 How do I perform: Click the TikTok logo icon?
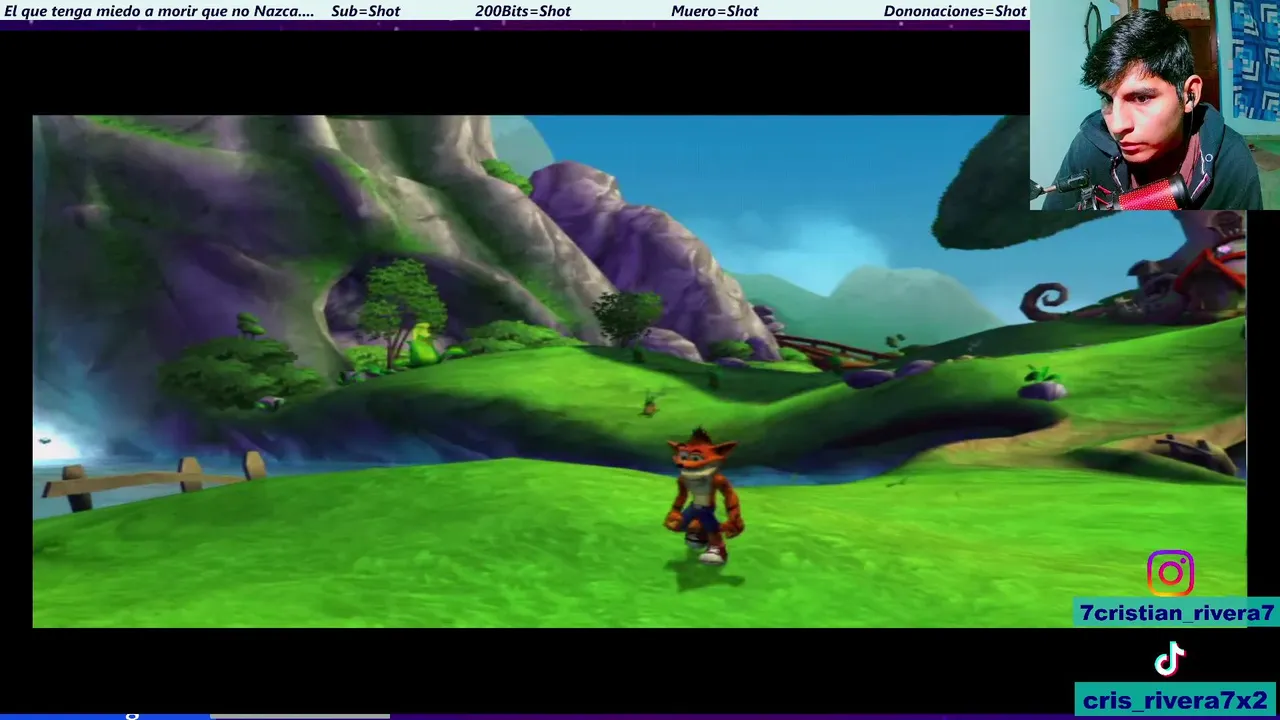tap(1169, 660)
